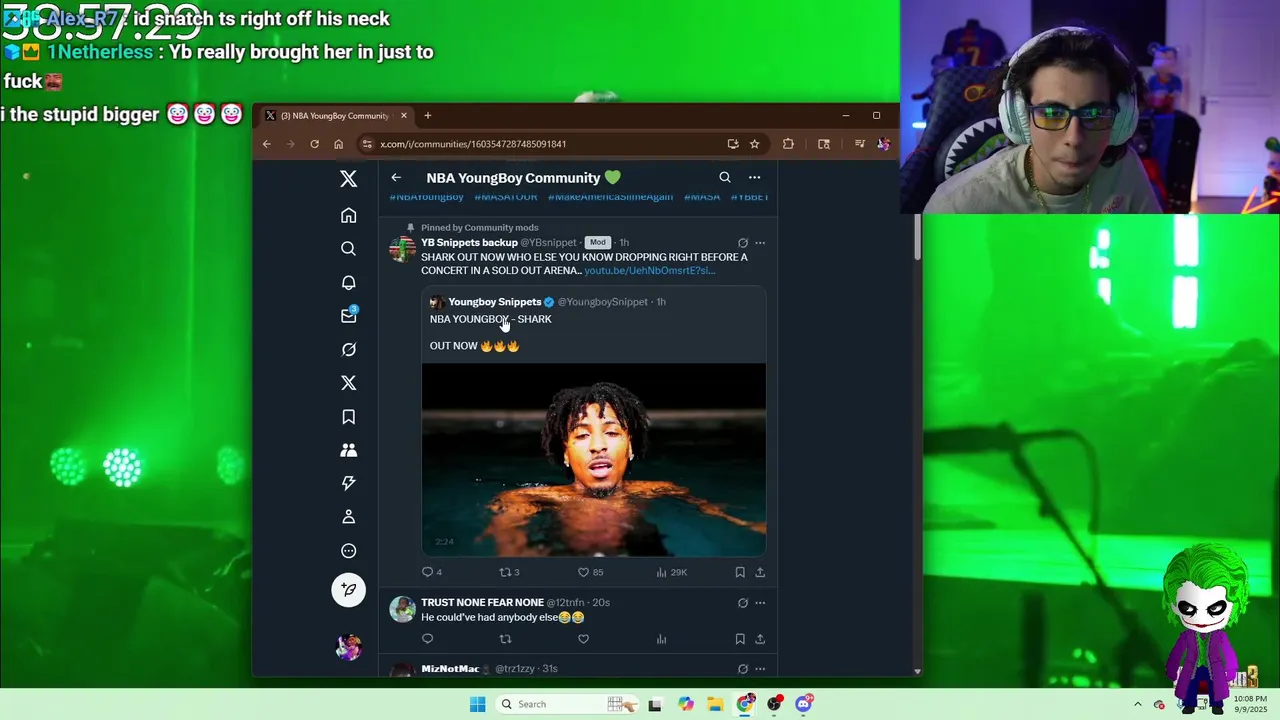Like the pinned post with 85 likes
Image resolution: width=1280 pixels, height=720 pixels.
pyautogui.click(x=590, y=572)
